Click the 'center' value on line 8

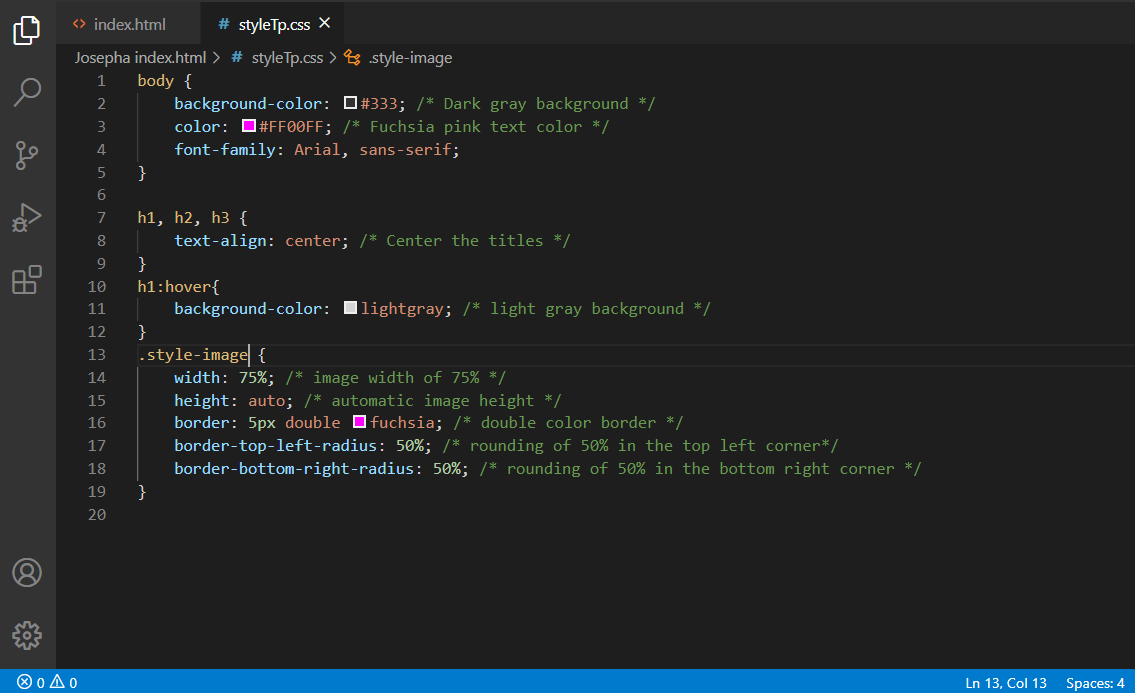click(313, 241)
